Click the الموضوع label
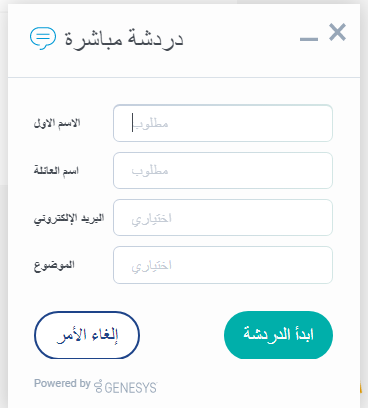The image size is (368, 408). 54,265
